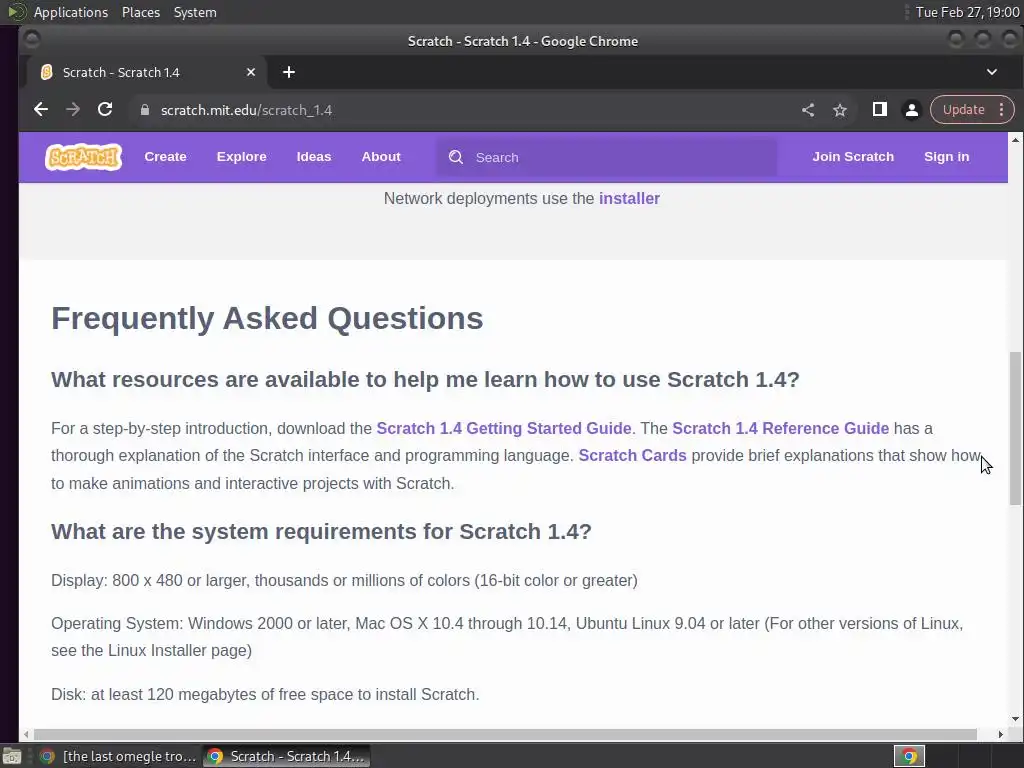This screenshot has height=768, width=1024.
Task: Click heading 'What are the system requirements for Scratch 1.4?'
Action: [x=321, y=532]
